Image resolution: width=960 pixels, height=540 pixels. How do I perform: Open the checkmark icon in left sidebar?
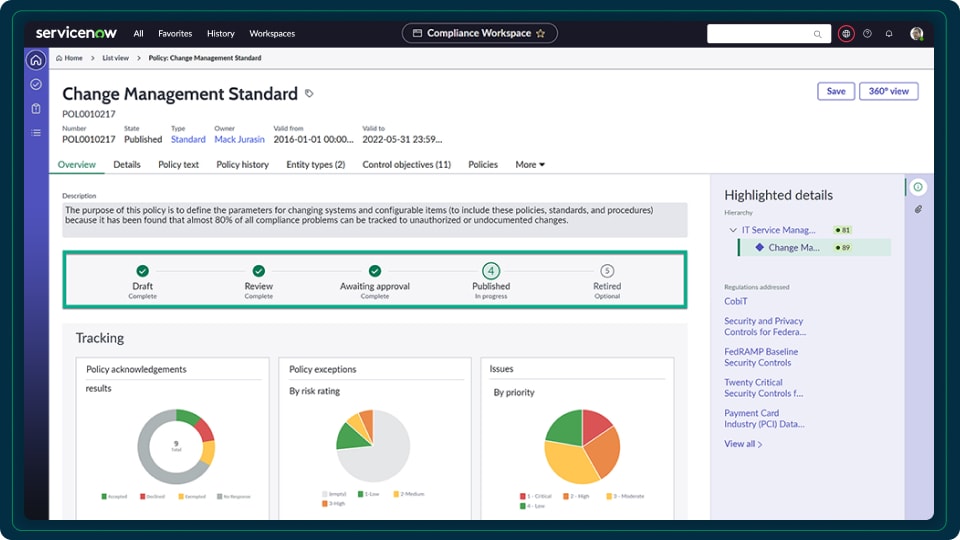(x=36, y=85)
